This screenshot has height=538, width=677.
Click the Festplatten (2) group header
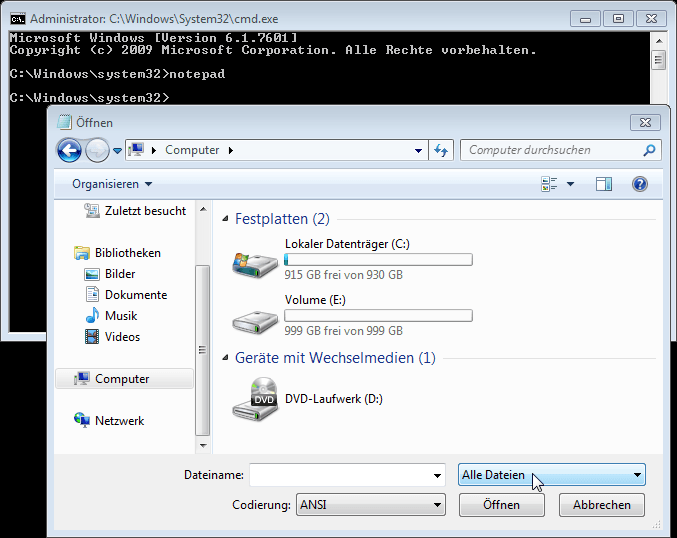(282, 219)
